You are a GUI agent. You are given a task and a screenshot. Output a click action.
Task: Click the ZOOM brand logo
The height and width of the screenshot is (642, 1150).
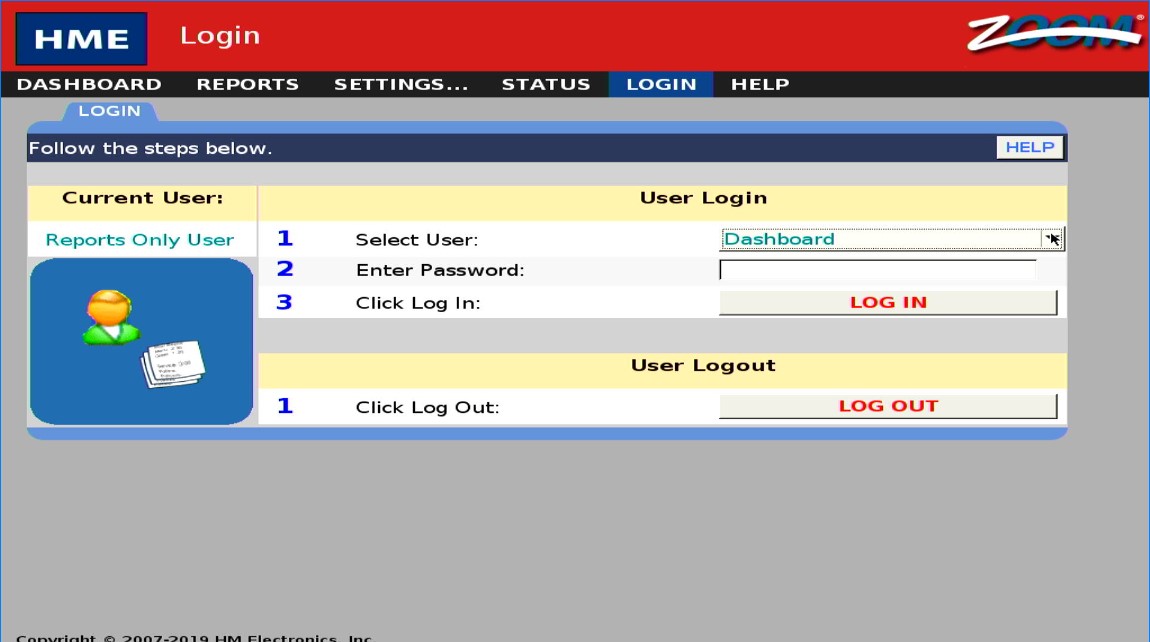coord(1054,33)
